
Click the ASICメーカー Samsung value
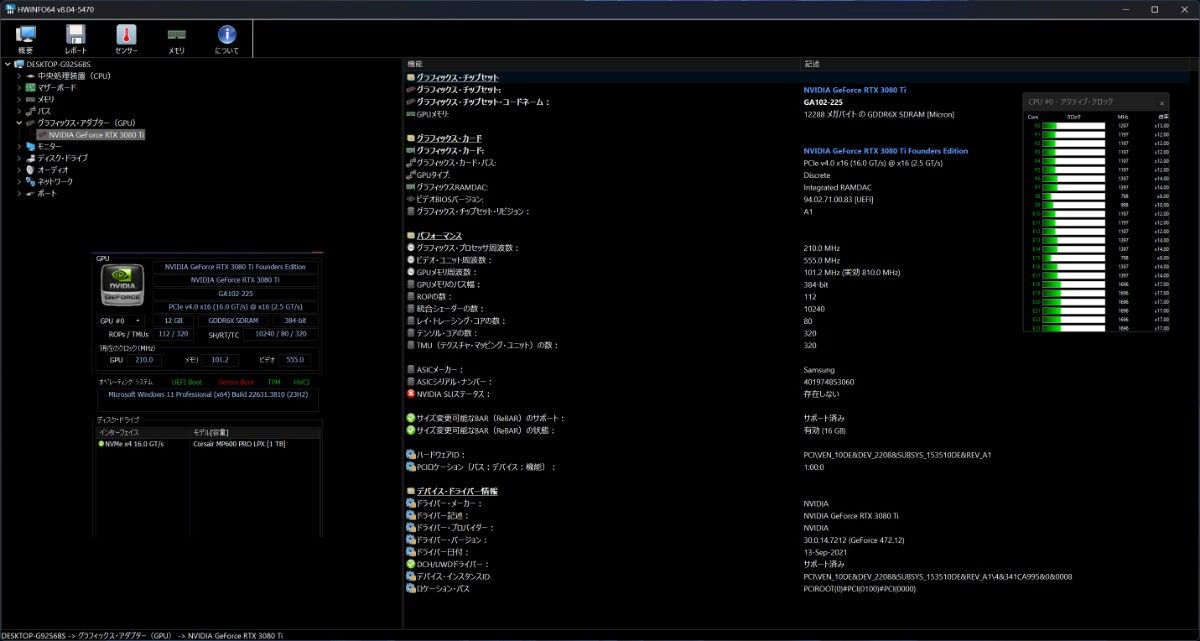pyautogui.click(x=818, y=369)
